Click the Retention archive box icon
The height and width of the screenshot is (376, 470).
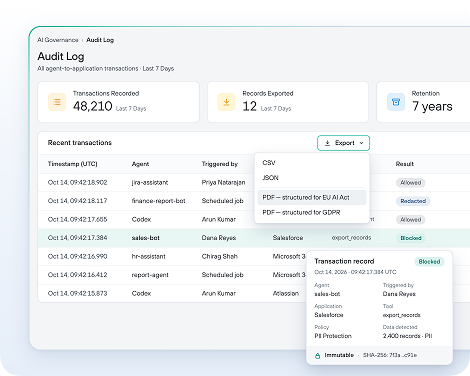[396, 102]
